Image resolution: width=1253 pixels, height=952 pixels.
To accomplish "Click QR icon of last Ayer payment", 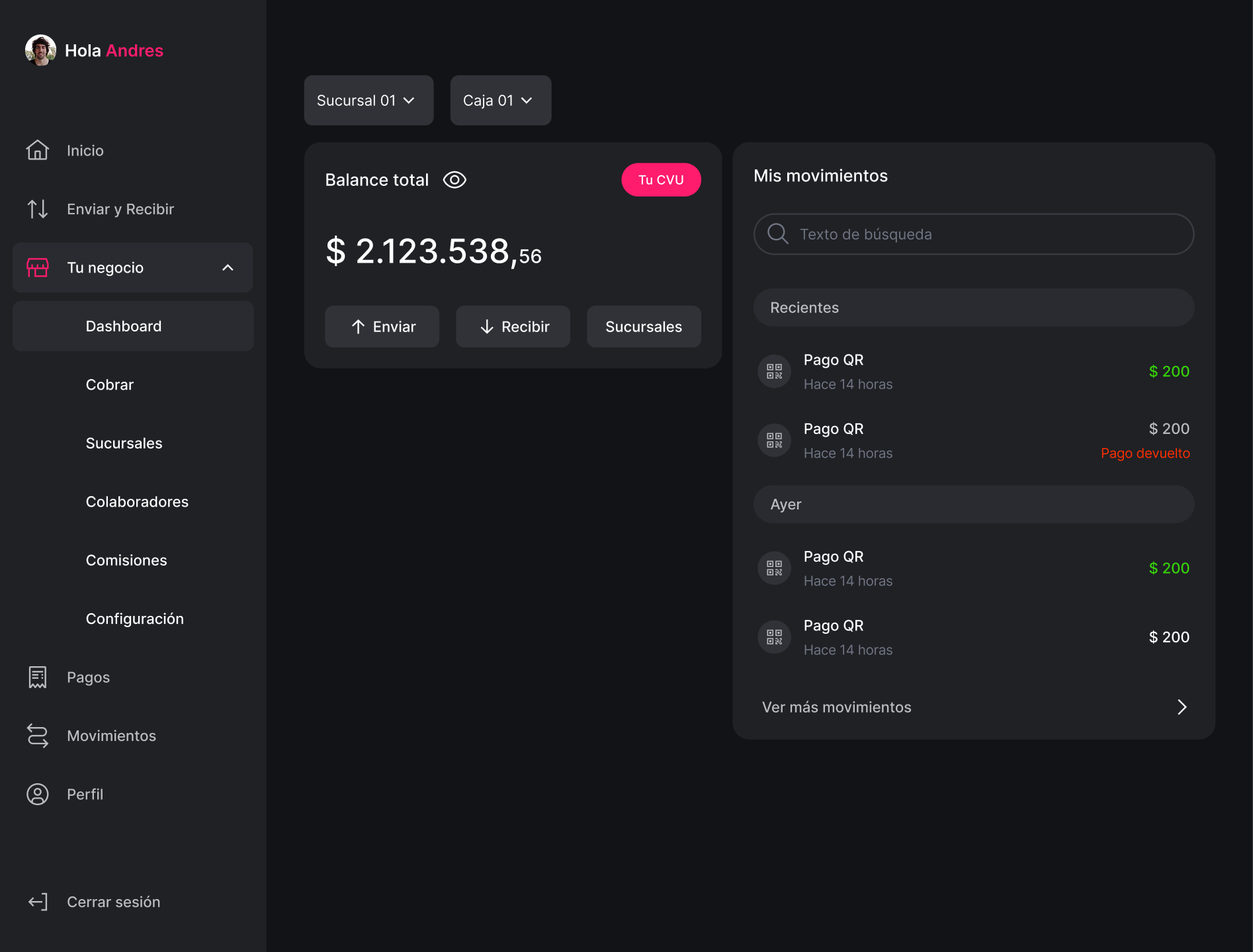I will (x=774, y=637).
